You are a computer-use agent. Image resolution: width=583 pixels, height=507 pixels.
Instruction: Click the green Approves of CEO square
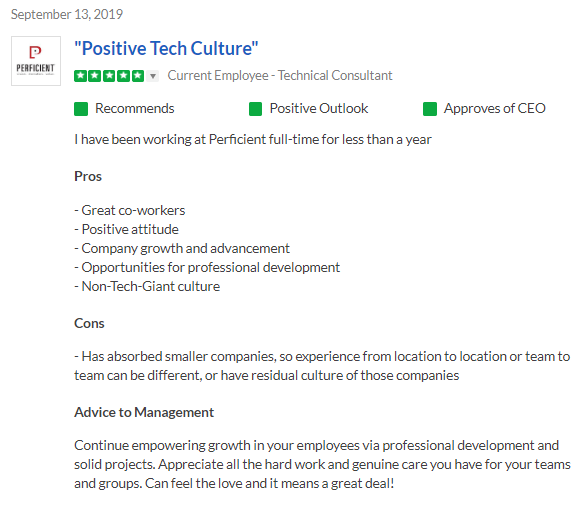[x=430, y=109]
